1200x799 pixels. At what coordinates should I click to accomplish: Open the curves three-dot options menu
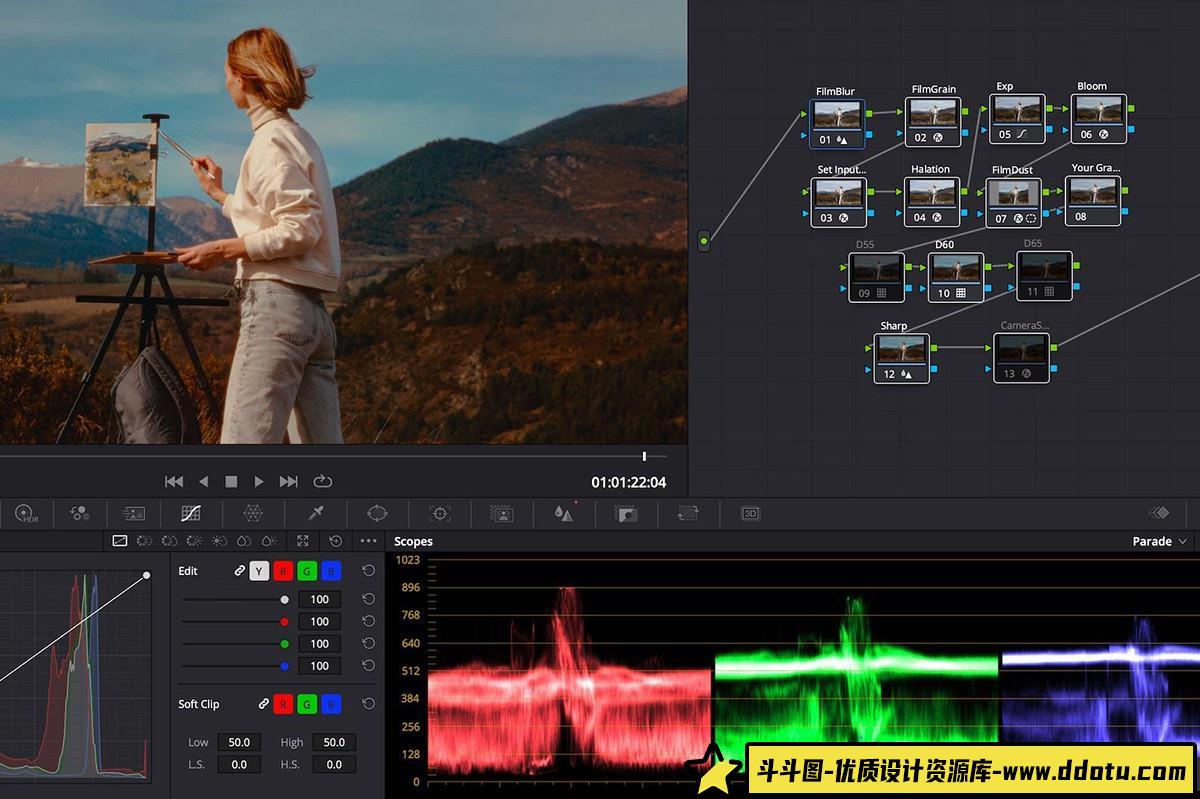tap(368, 541)
